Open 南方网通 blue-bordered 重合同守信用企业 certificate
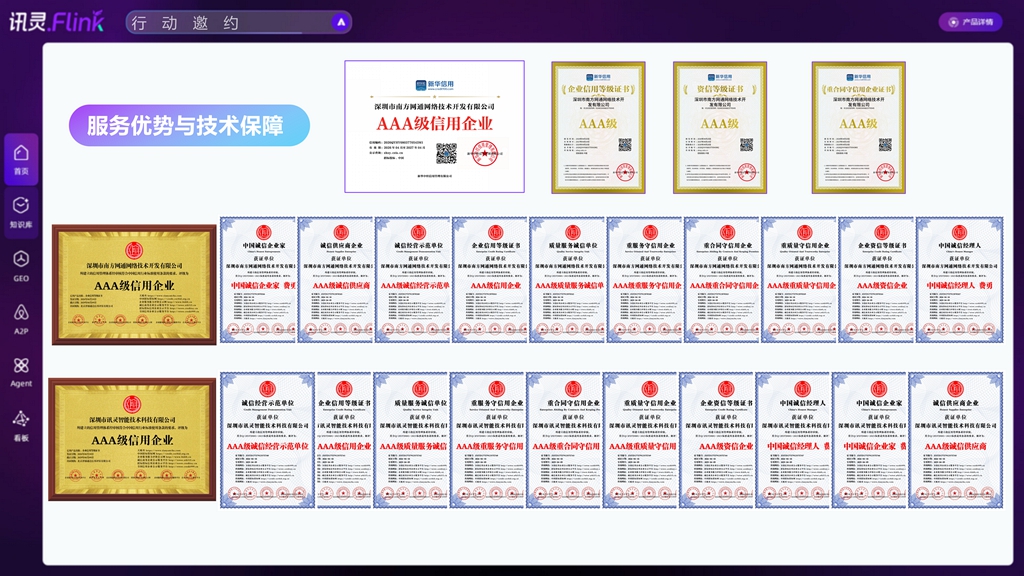This screenshot has height=576, width=1024. tap(722, 280)
